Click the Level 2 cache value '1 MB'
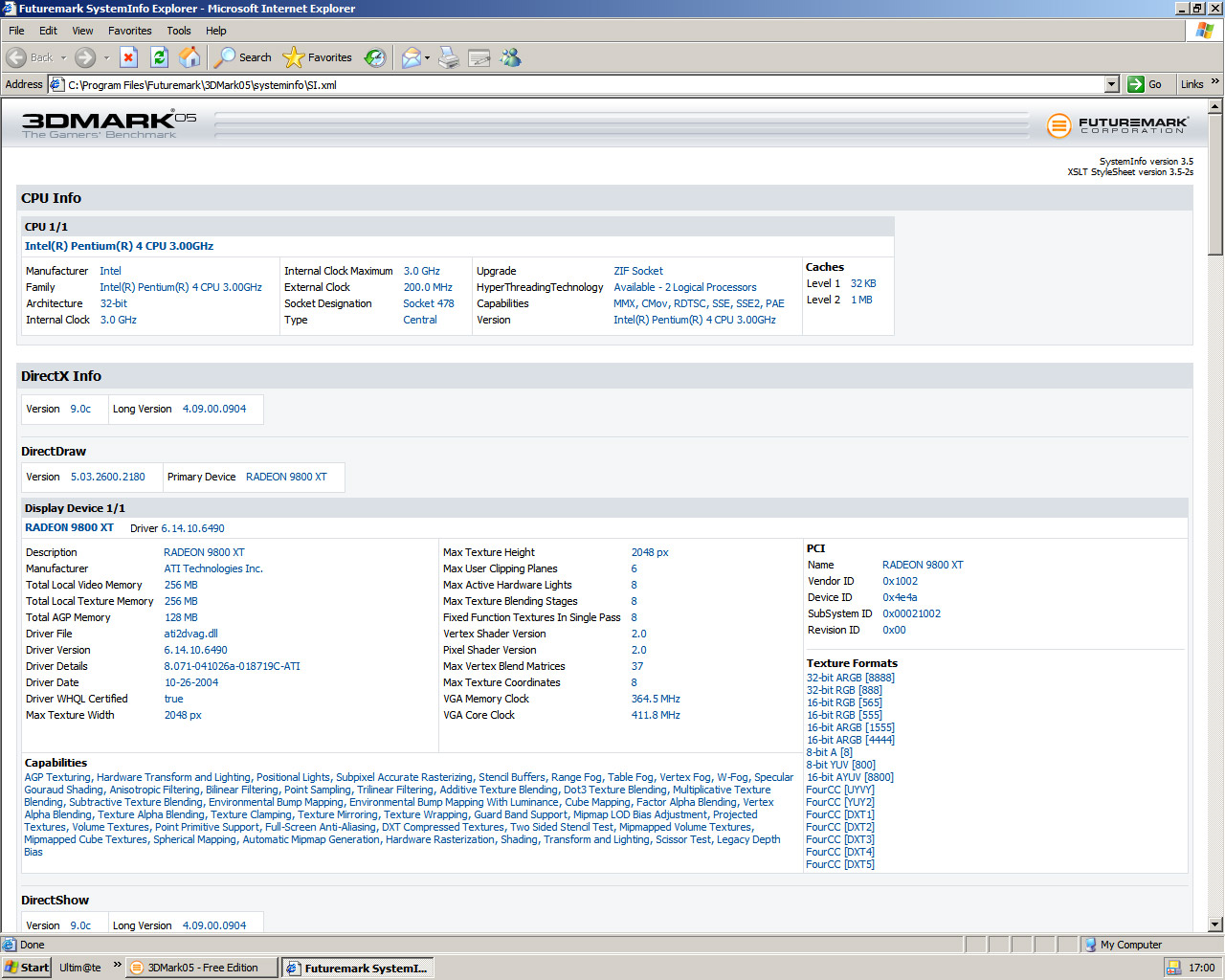The width and height of the screenshot is (1225, 980). tap(861, 300)
